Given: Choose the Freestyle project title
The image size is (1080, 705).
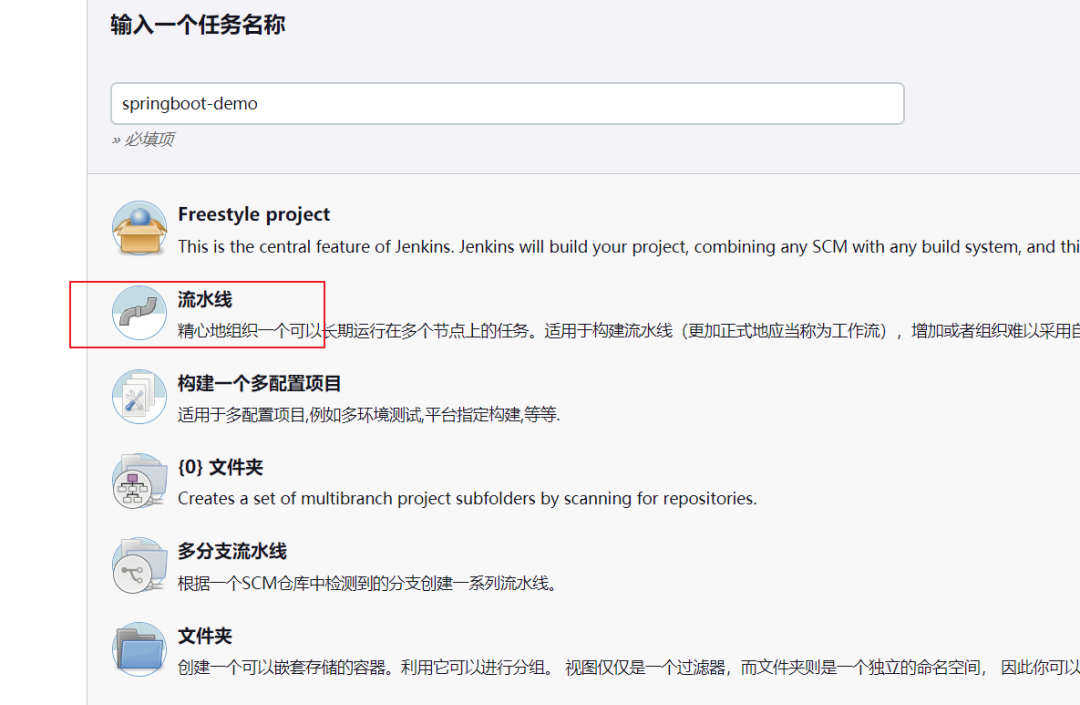Looking at the screenshot, I should (253, 214).
